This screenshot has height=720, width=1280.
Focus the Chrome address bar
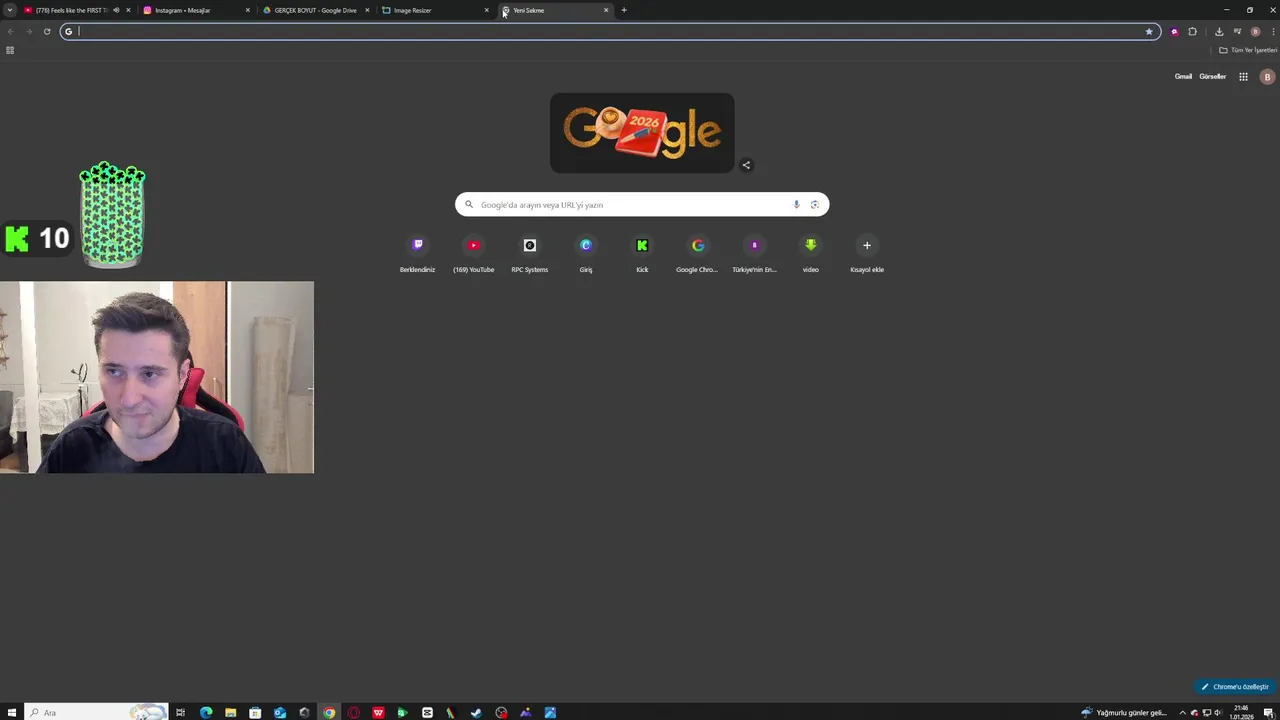point(610,31)
